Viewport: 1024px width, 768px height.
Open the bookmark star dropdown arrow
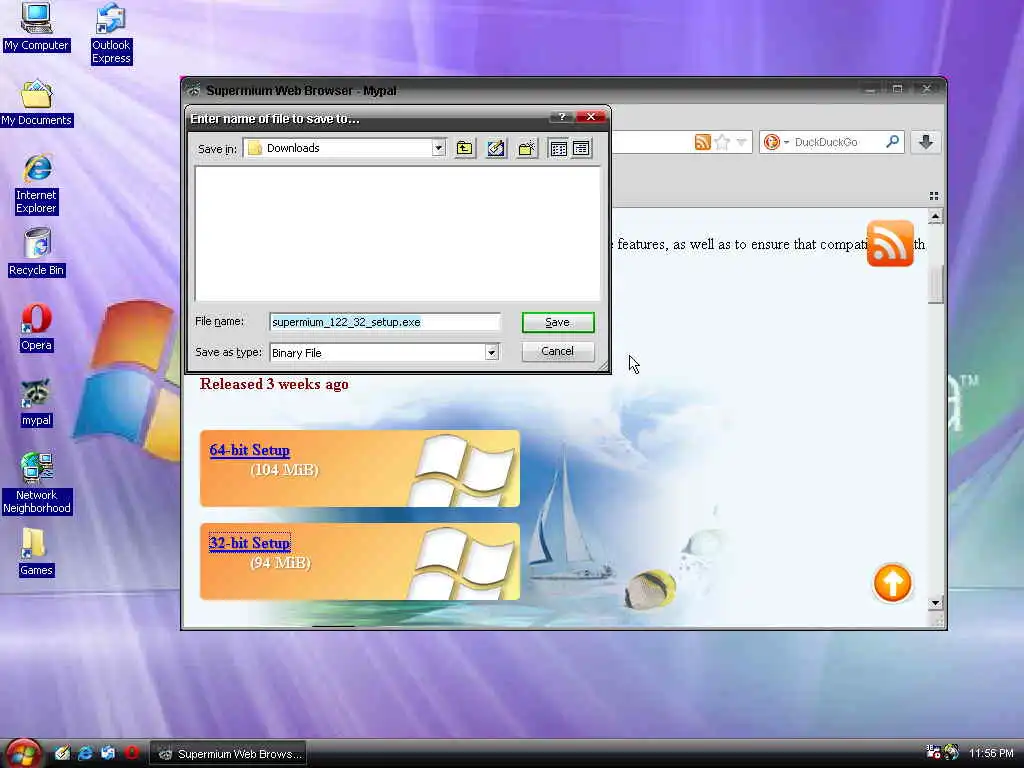tap(741, 142)
